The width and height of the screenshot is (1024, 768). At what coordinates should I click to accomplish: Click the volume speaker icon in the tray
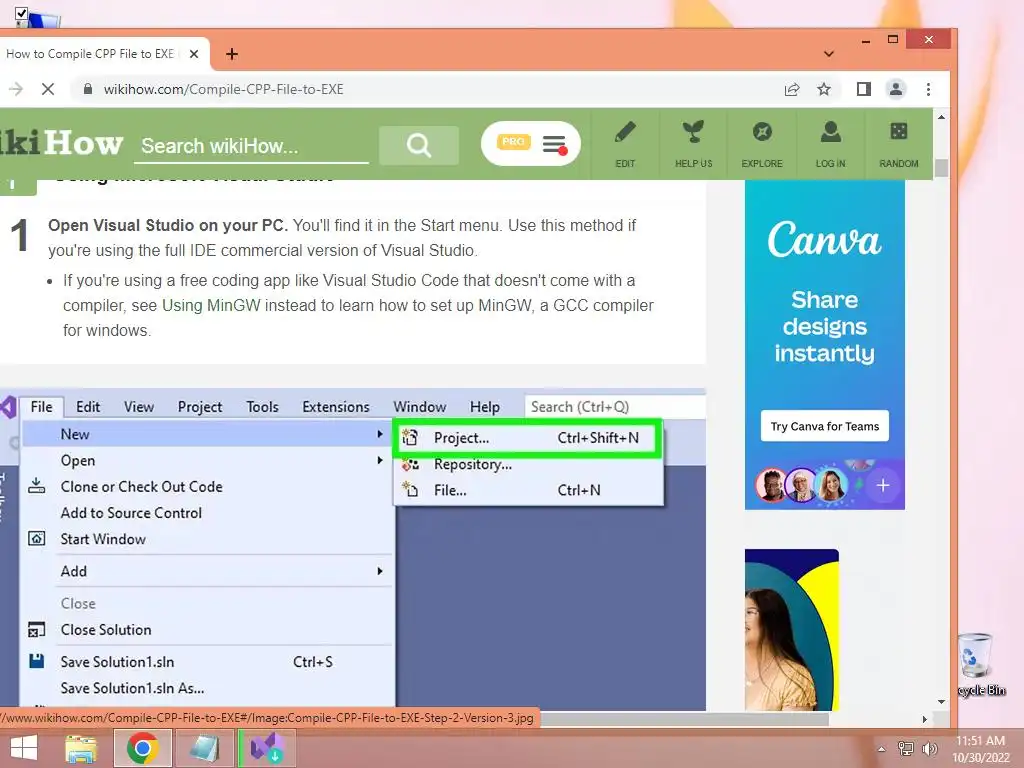[x=929, y=749]
